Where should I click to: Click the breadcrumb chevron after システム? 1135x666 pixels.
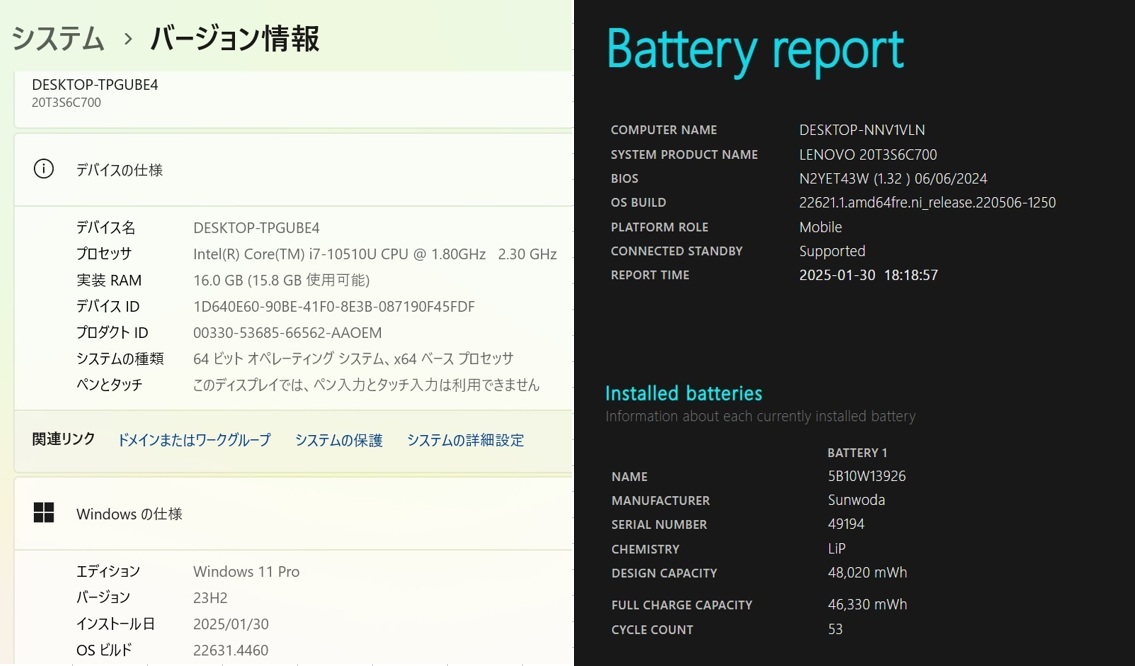(x=128, y=39)
